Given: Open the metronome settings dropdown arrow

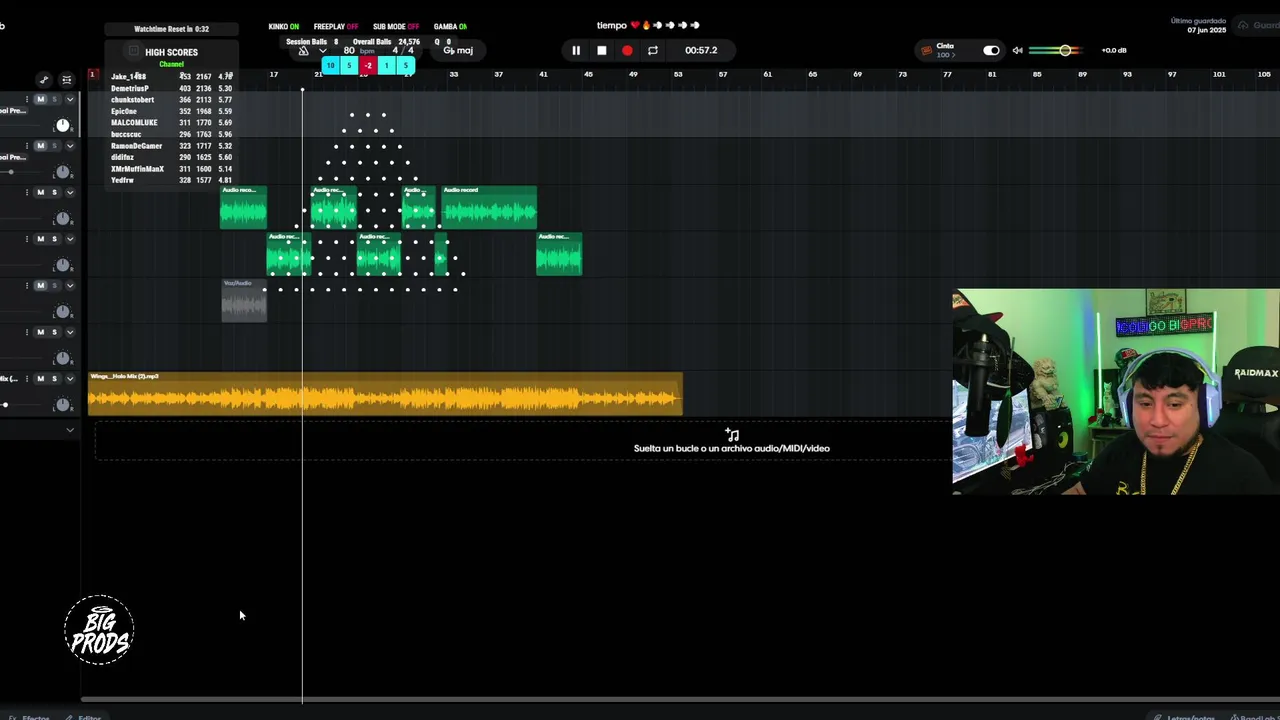Looking at the screenshot, I should (322, 50).
